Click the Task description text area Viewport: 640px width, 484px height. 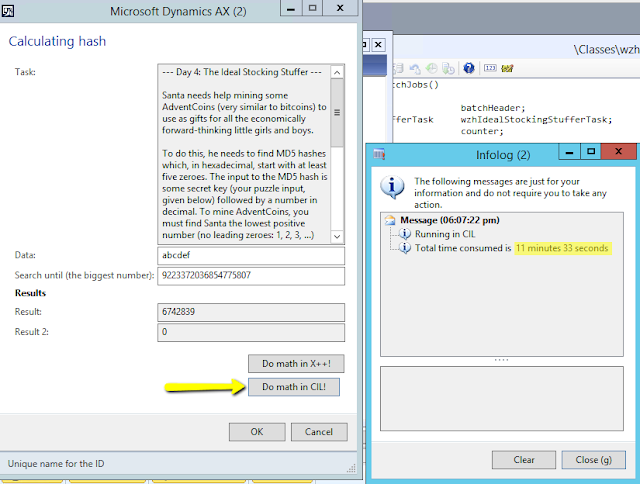(x=244, y=154)
